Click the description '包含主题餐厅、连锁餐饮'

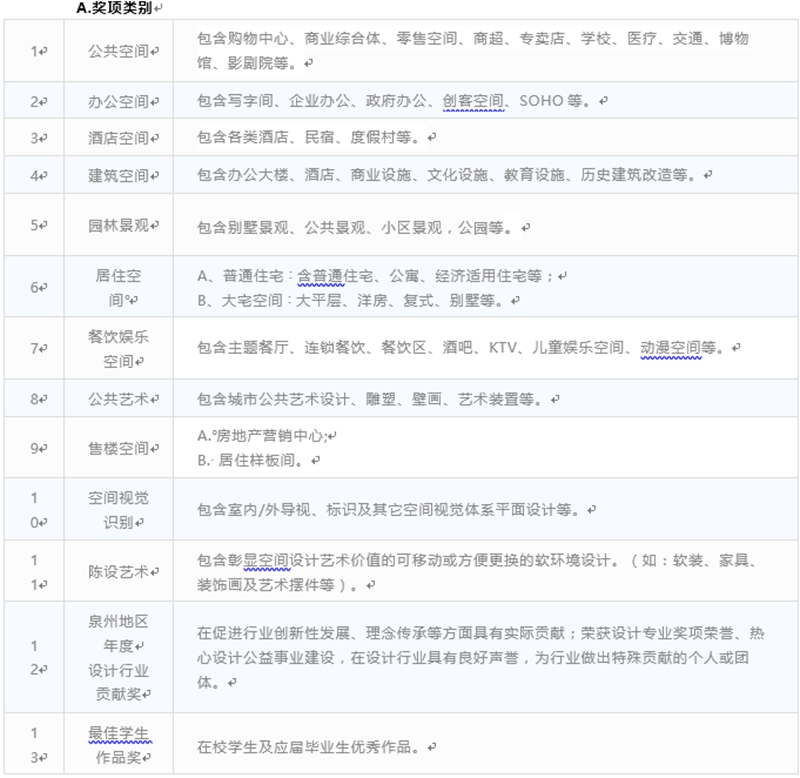click(x=463, y=348)
